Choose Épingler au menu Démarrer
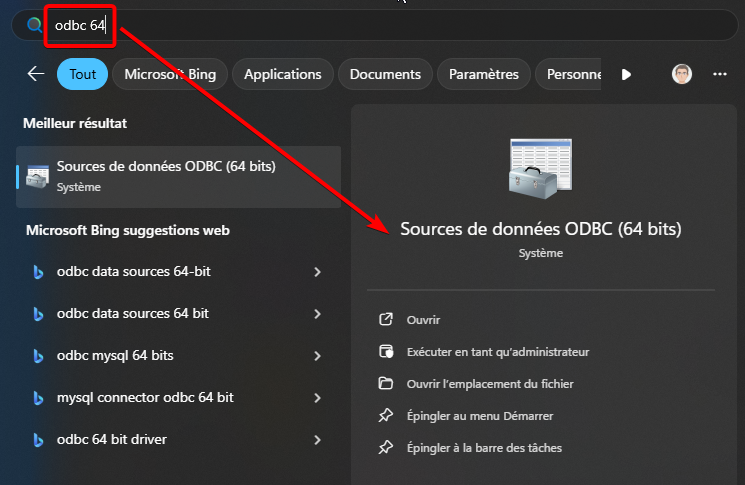Image resolution: width=745 pixels, height=485 pixels. tap(480, 416)
